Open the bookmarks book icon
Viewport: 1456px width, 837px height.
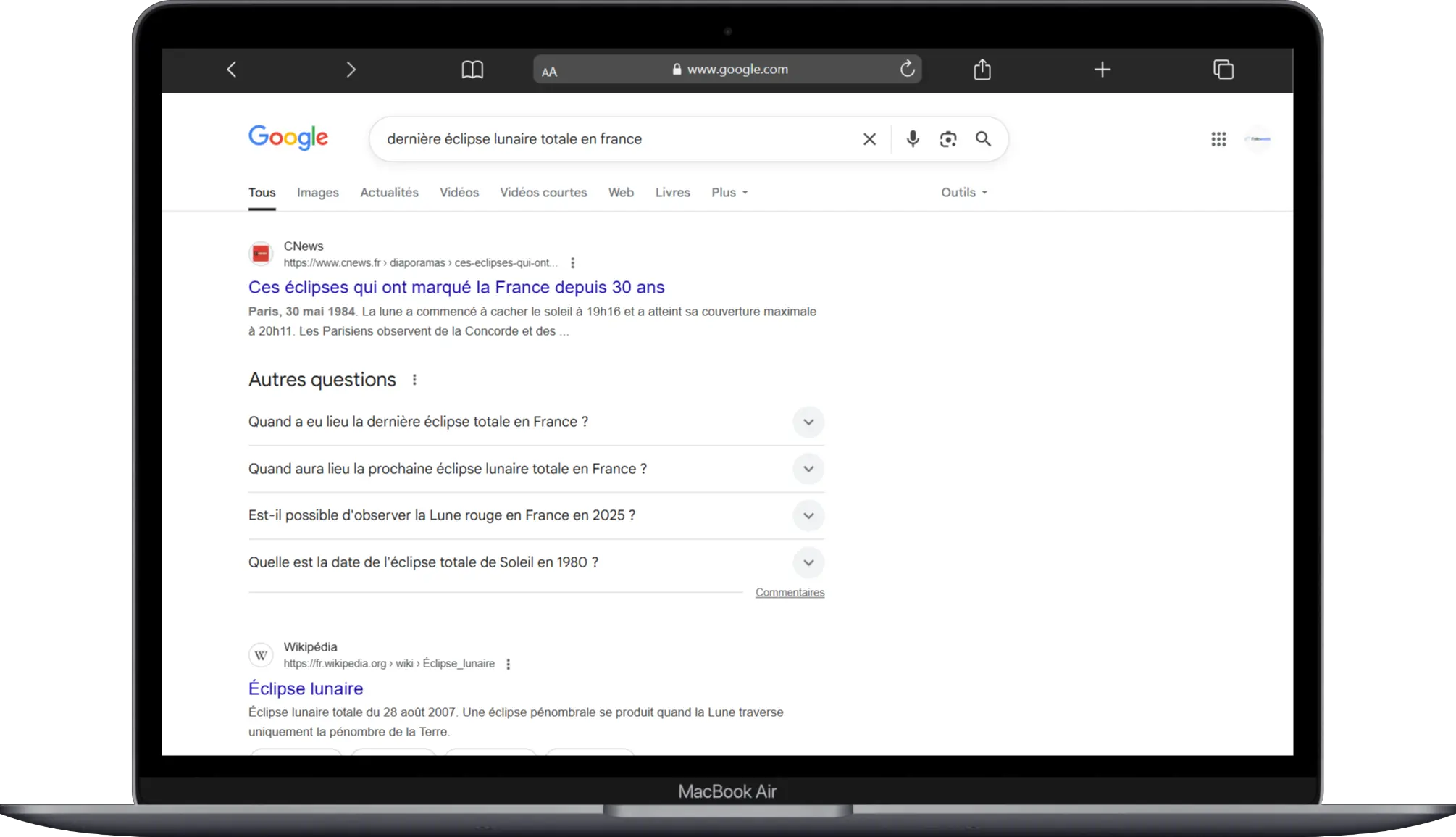tap(472, 70)
